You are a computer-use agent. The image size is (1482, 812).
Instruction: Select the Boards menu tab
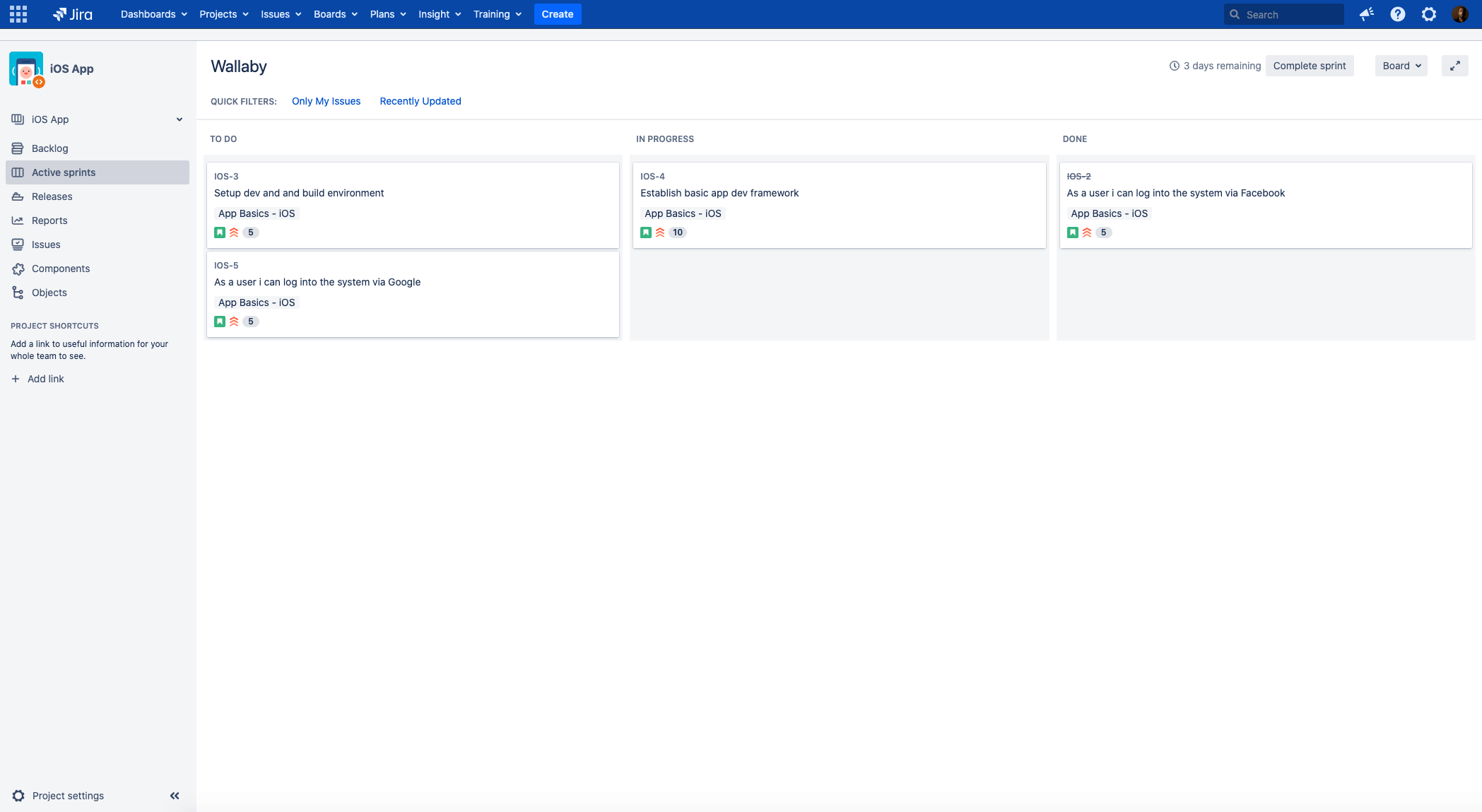(330, 14)
